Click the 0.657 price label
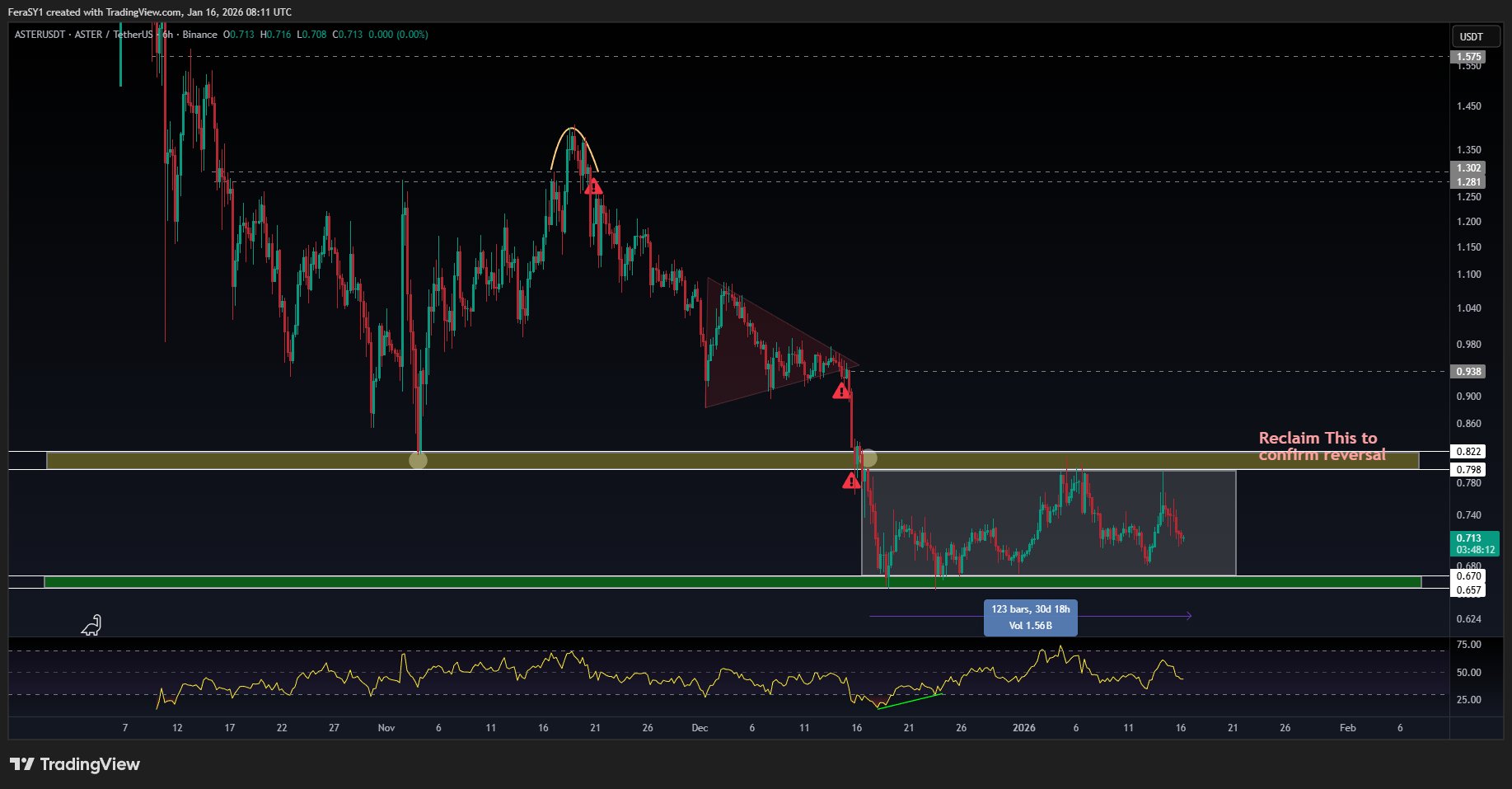The width and height of the screenshot is (1512, 789). (1468, 590)
